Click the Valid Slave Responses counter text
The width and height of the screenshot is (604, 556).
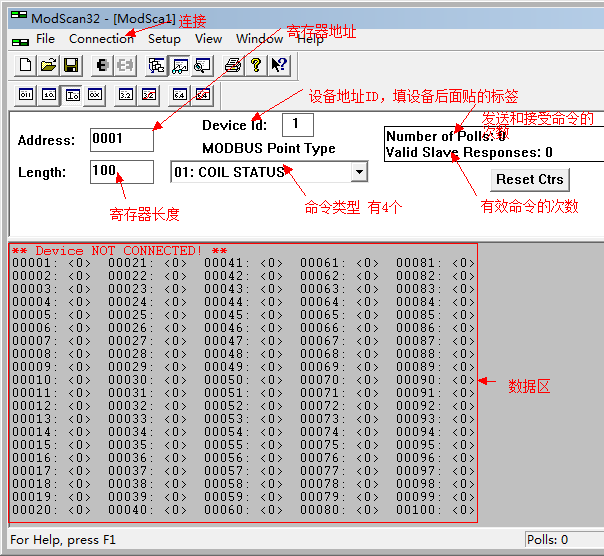pos(470,152)
